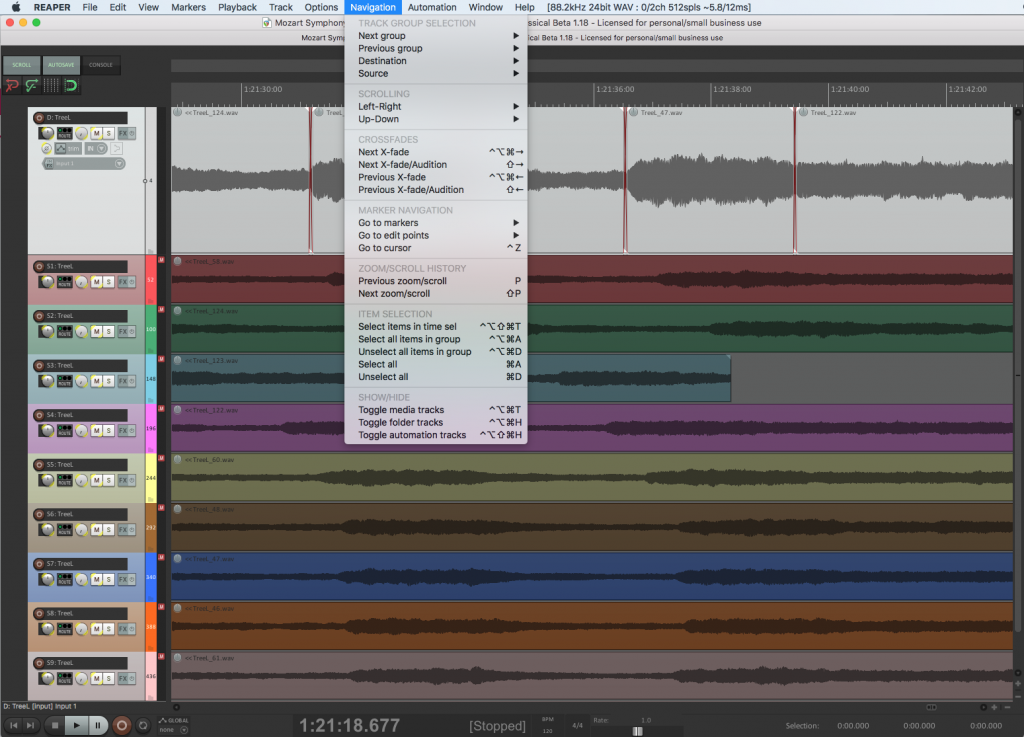Open Input 1 dropdown on D: TreeL track
The width and height of the screenshot is (1024, 737).
click(x=120, y=164)
